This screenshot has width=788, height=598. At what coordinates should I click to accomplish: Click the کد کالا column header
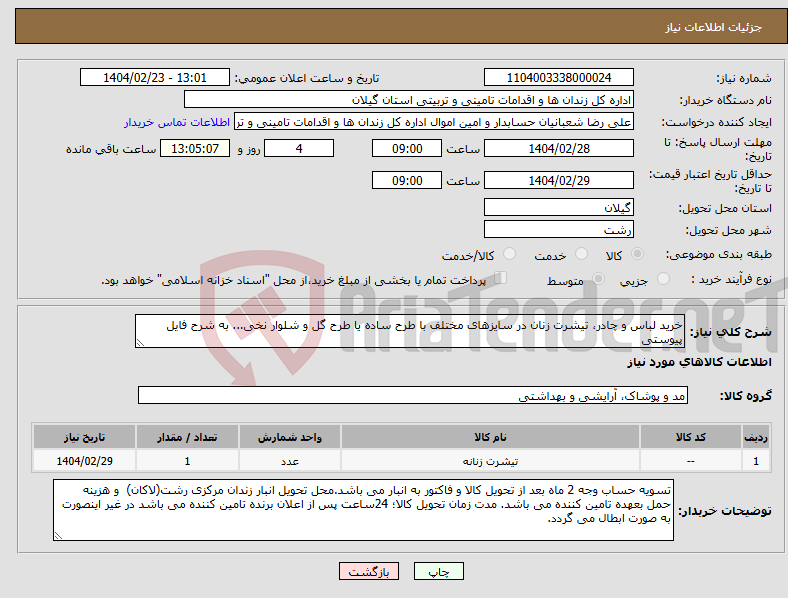691,437
